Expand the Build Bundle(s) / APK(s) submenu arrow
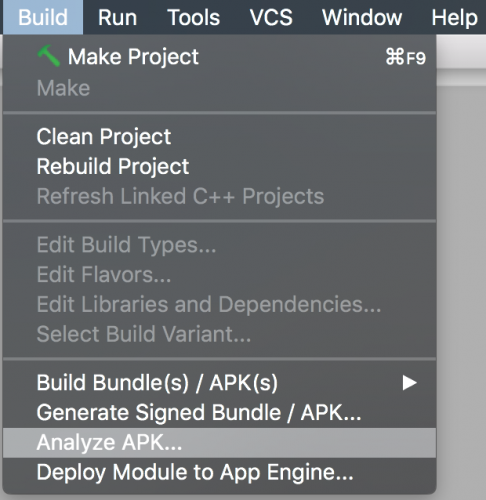The height and width of the screenshot is (500, 486). coord(409,383)
